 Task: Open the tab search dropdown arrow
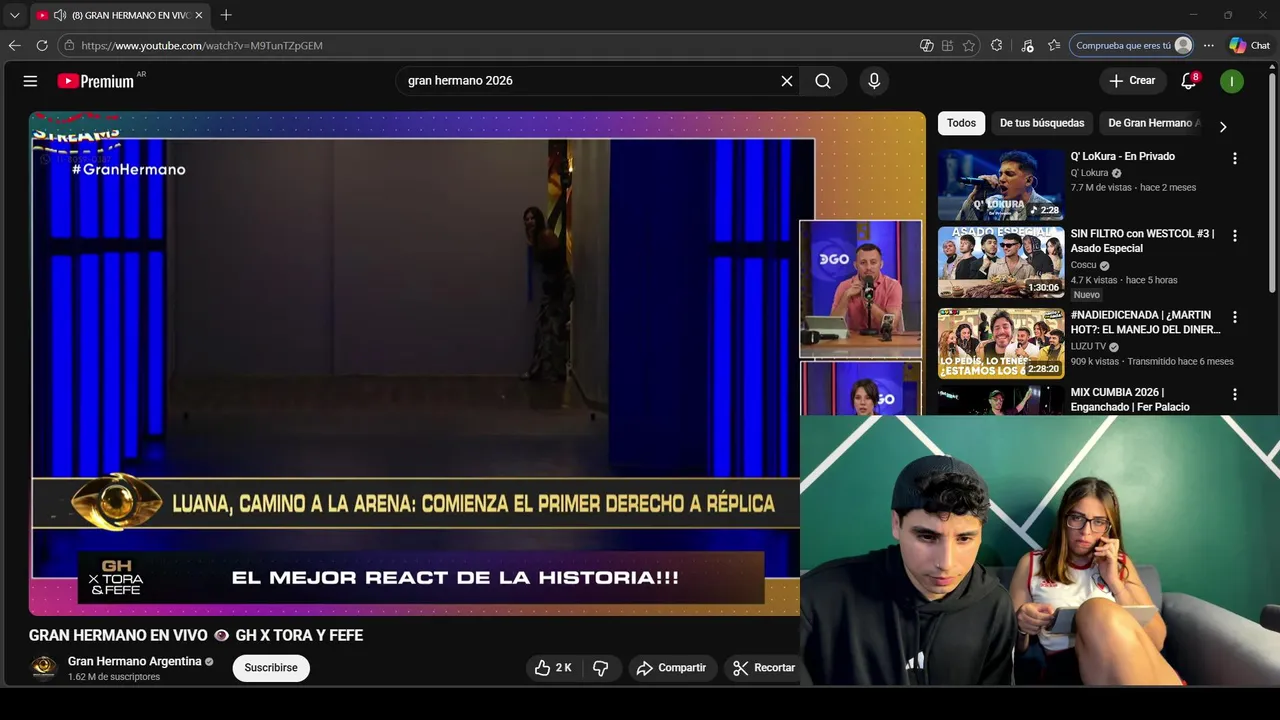(14, 15)
